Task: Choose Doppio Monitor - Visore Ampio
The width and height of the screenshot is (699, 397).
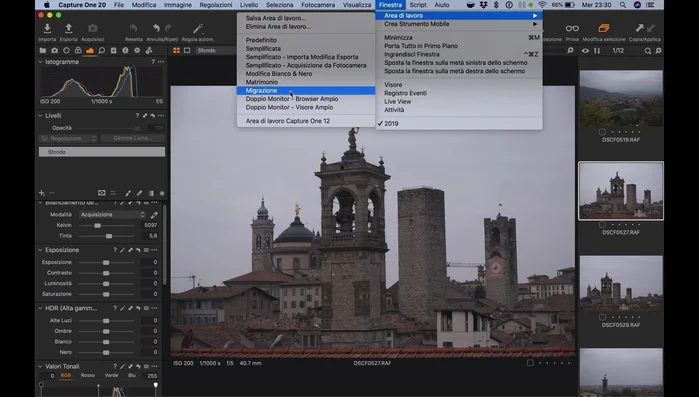Action: (306, 107)
